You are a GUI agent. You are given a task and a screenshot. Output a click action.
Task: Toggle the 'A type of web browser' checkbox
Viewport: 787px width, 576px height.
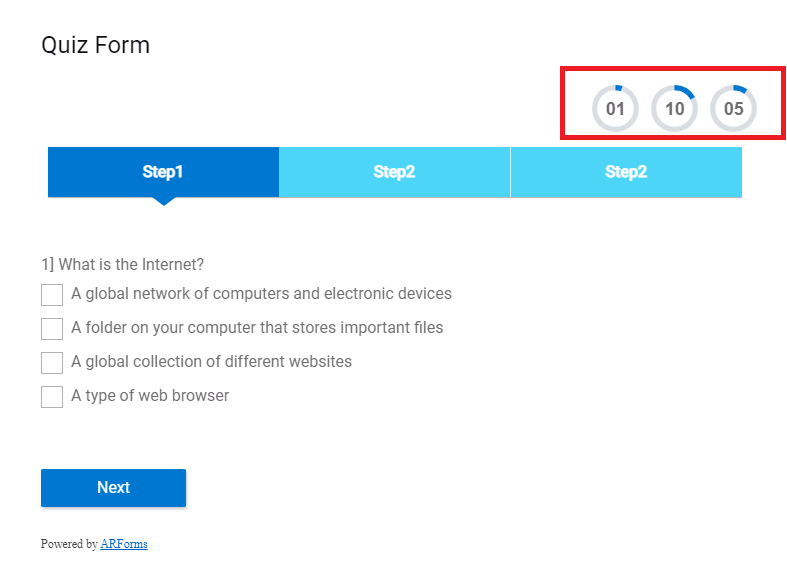(52, 397)
